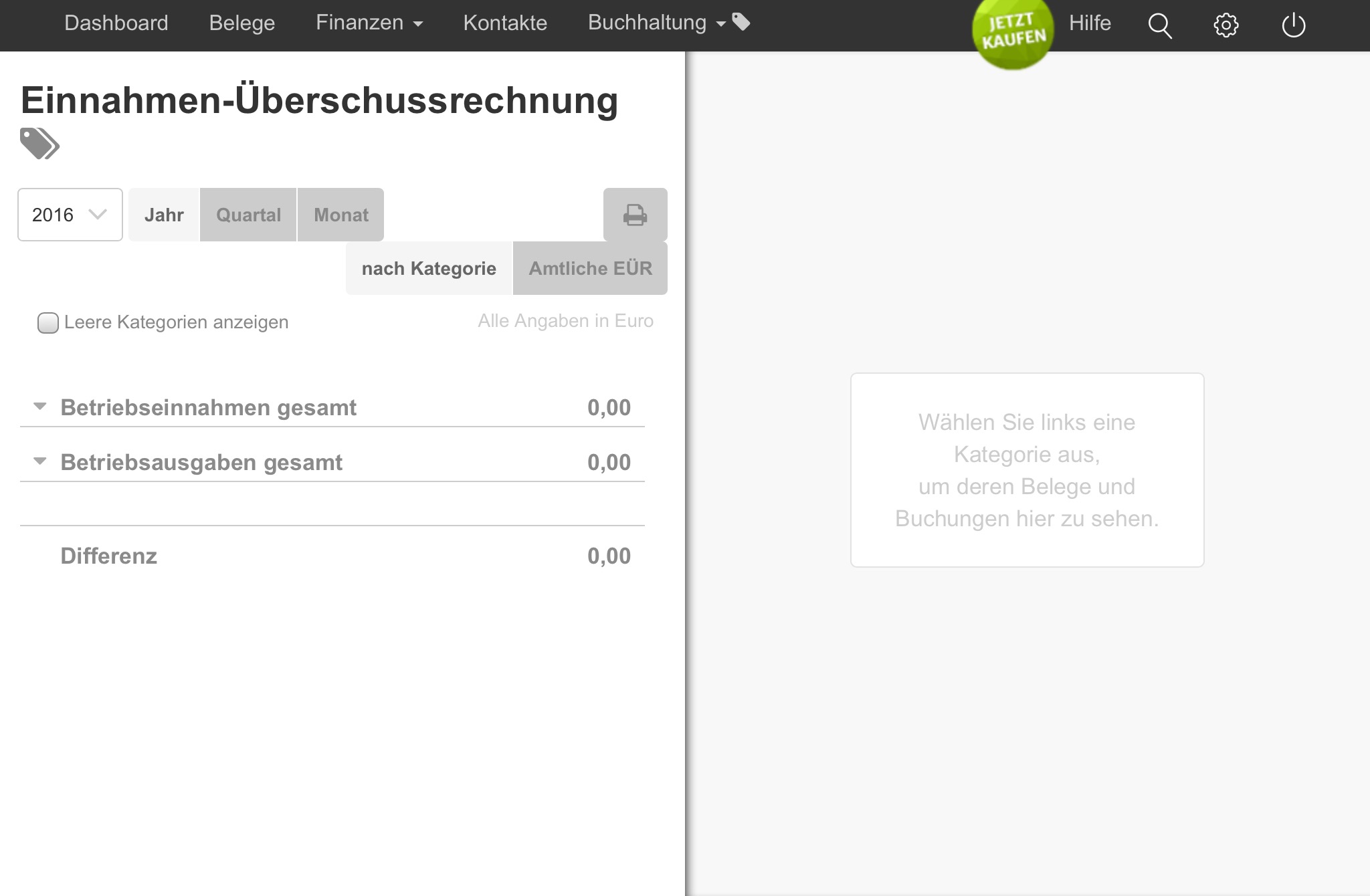Switch to the Quartal period tab
The image size is (1370, 896).
[x=248, y=215]
